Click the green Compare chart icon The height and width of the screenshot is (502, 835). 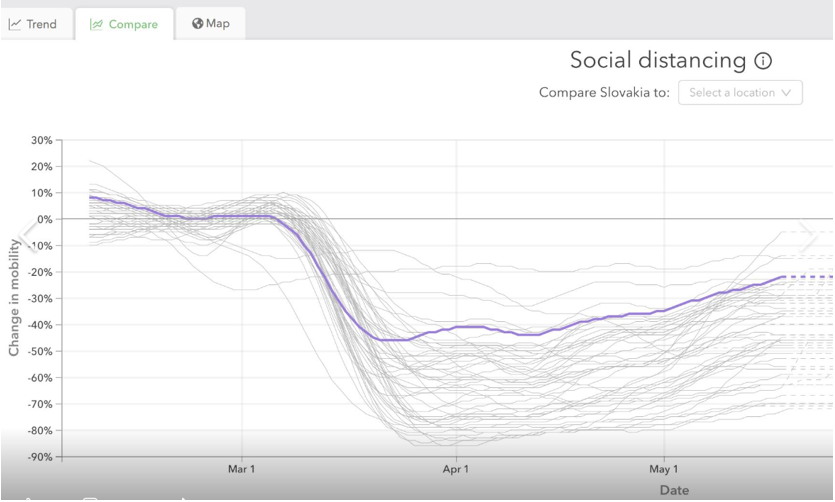[x=97, y=24]
